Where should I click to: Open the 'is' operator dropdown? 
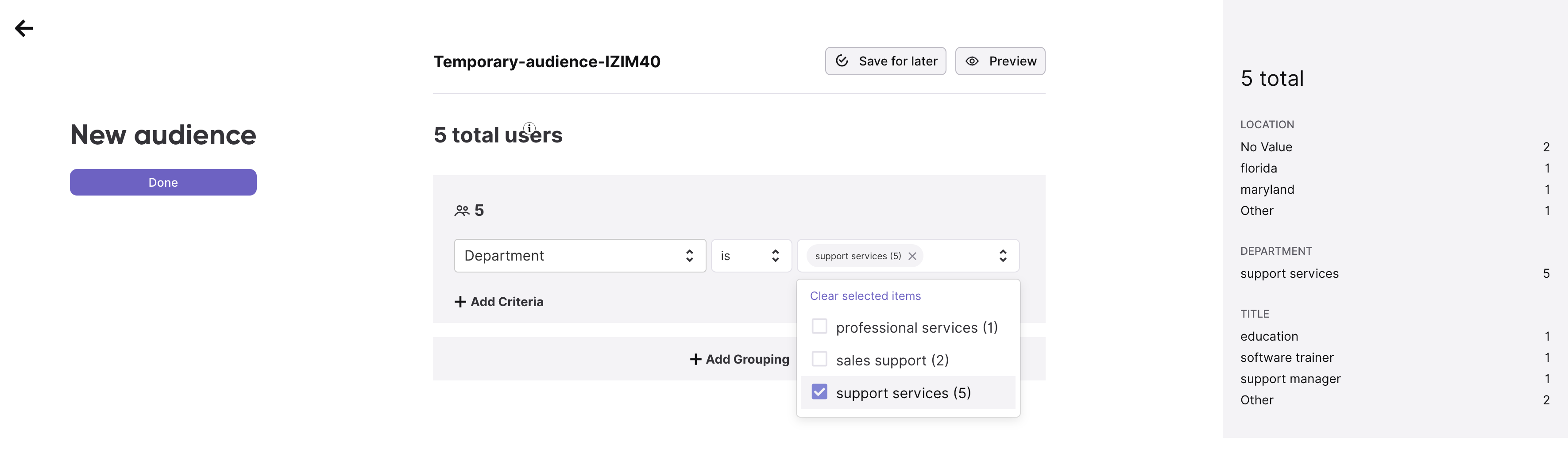pyautogui.click(x=751, y=255)
